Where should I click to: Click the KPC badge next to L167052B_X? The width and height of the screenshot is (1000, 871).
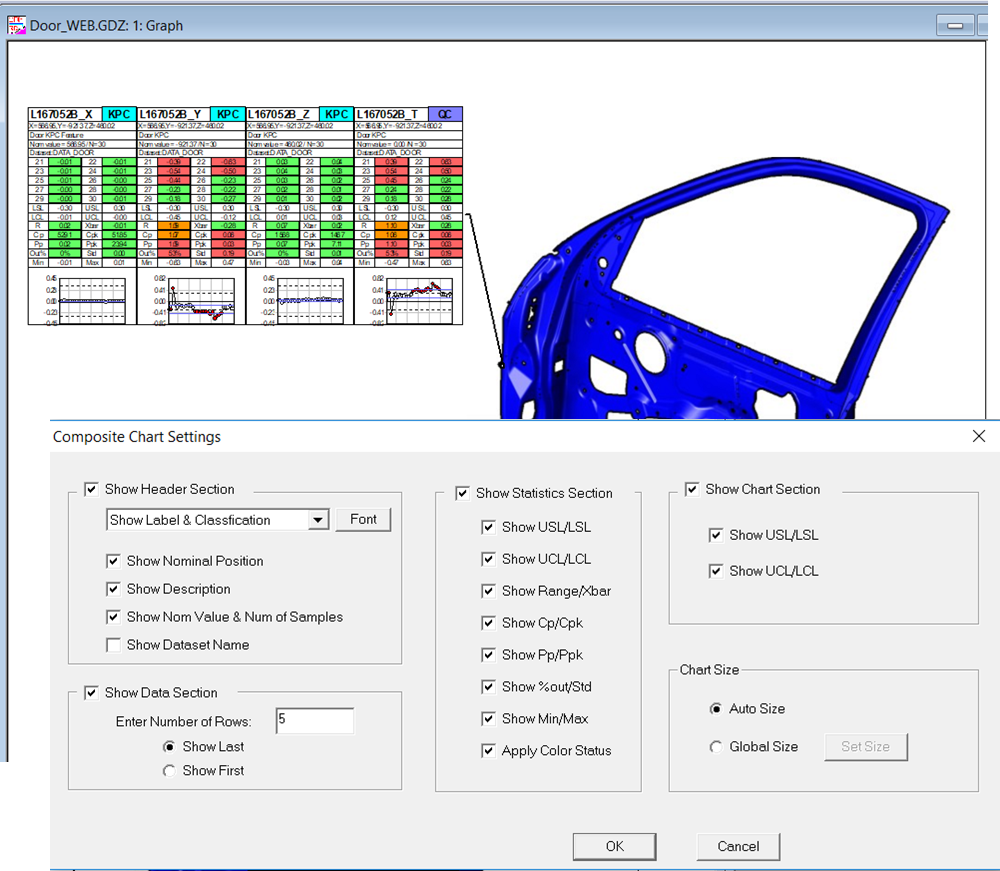click(119, 115)
